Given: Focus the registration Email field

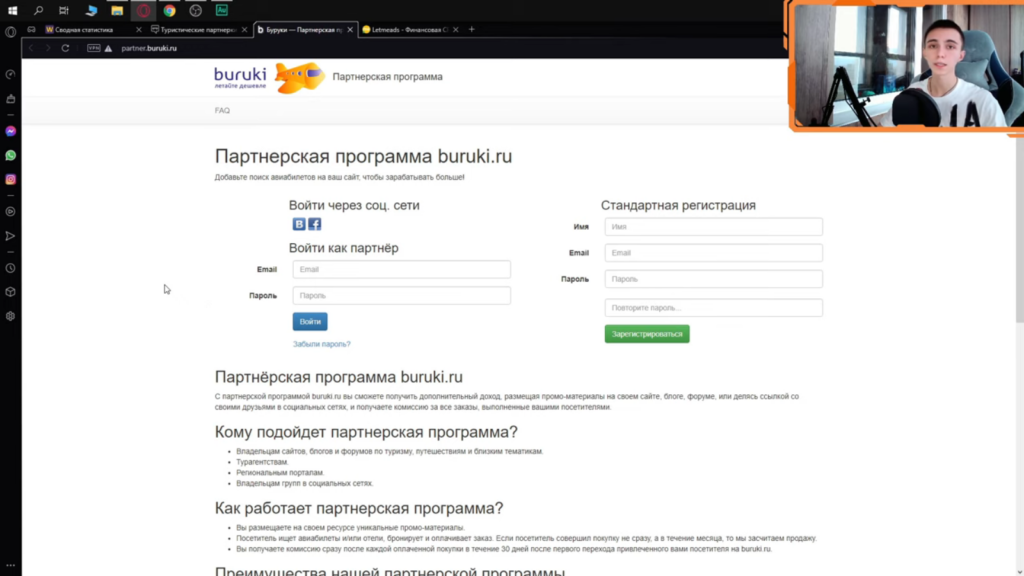Looking at the screenshot, I should 714,253.
